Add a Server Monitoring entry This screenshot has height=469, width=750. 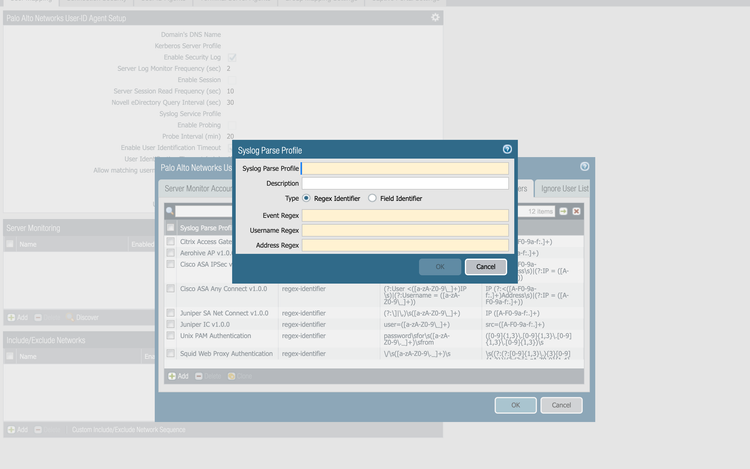click(18, 317)
